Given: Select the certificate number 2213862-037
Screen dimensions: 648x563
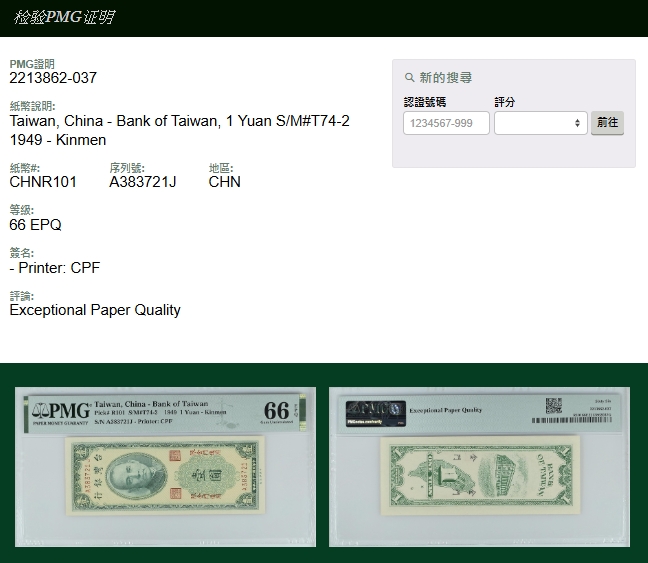Looking at the screenshot, I should 53,78.
